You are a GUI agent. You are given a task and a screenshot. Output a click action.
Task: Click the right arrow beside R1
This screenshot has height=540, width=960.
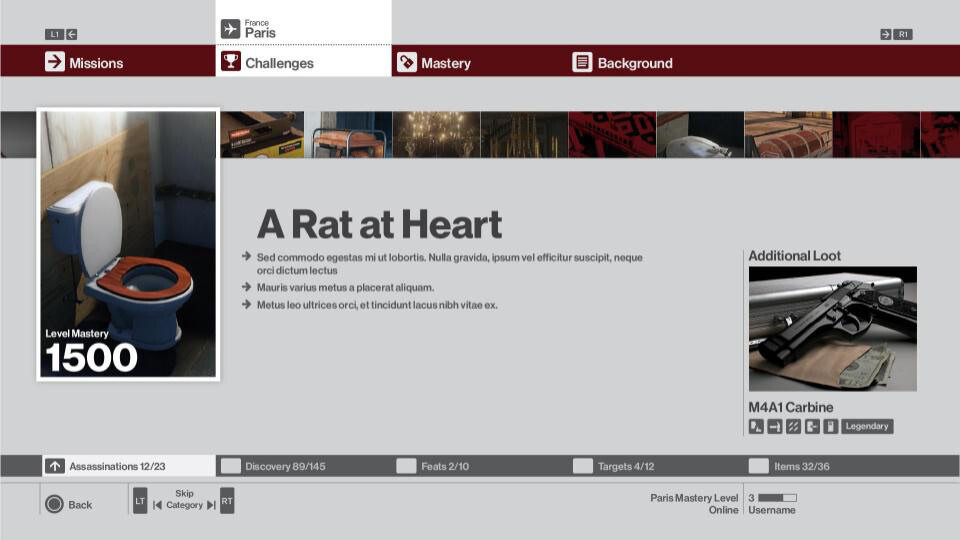(x=885, y=34)
